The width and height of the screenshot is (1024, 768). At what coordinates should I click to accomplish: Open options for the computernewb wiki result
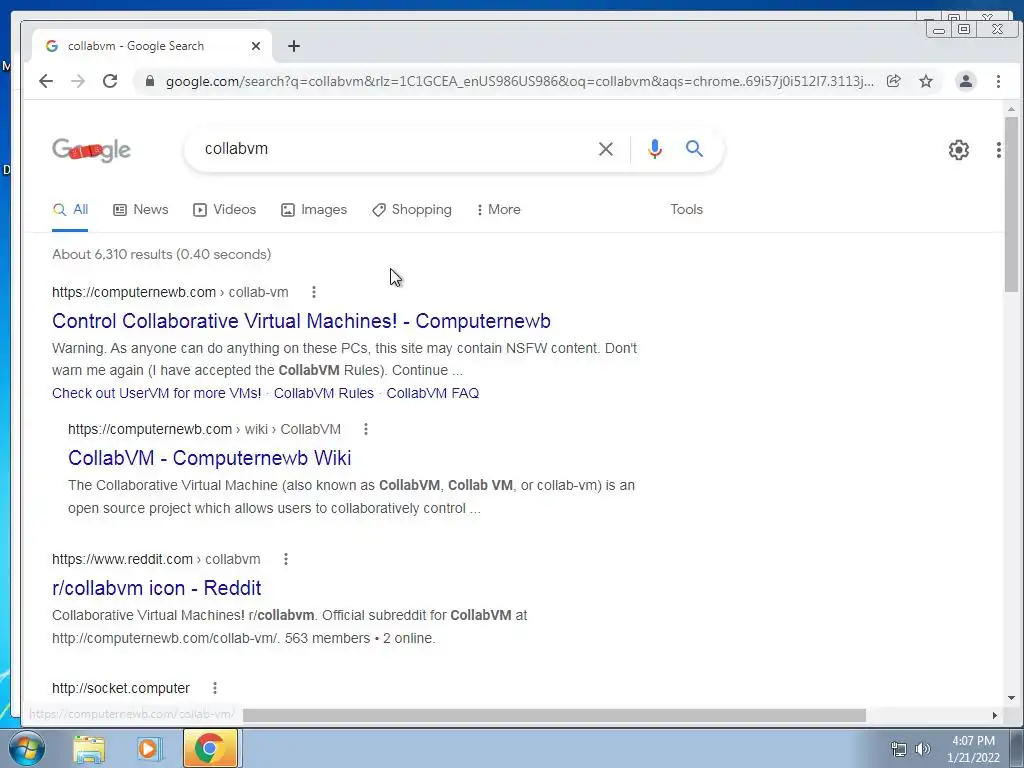(366, 429)
